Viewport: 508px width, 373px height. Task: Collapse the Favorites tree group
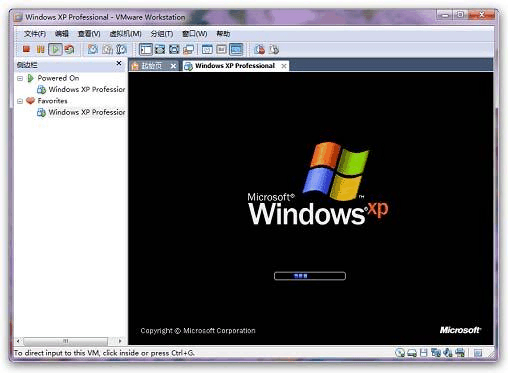[x=20, y=101]
